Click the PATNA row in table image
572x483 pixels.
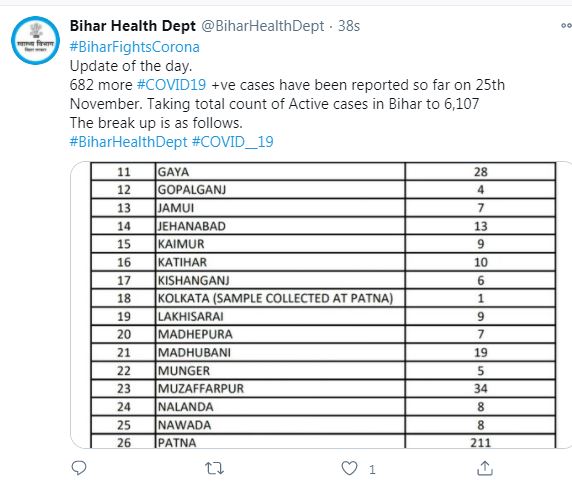(323, 442)
